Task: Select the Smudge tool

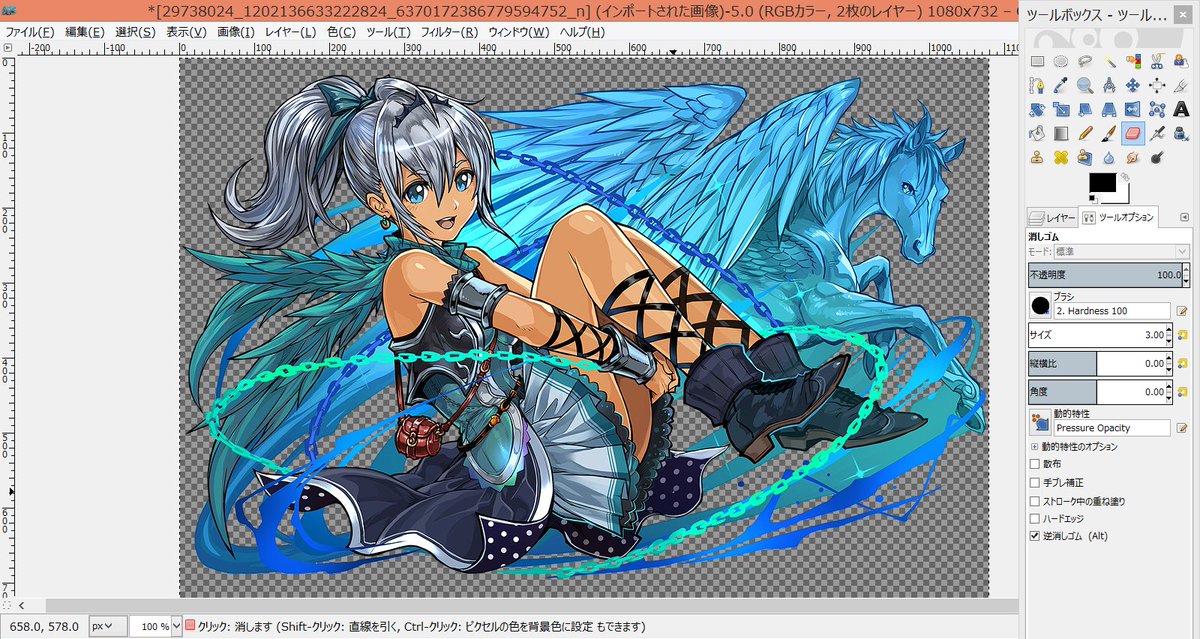Action: point(1133,157)
